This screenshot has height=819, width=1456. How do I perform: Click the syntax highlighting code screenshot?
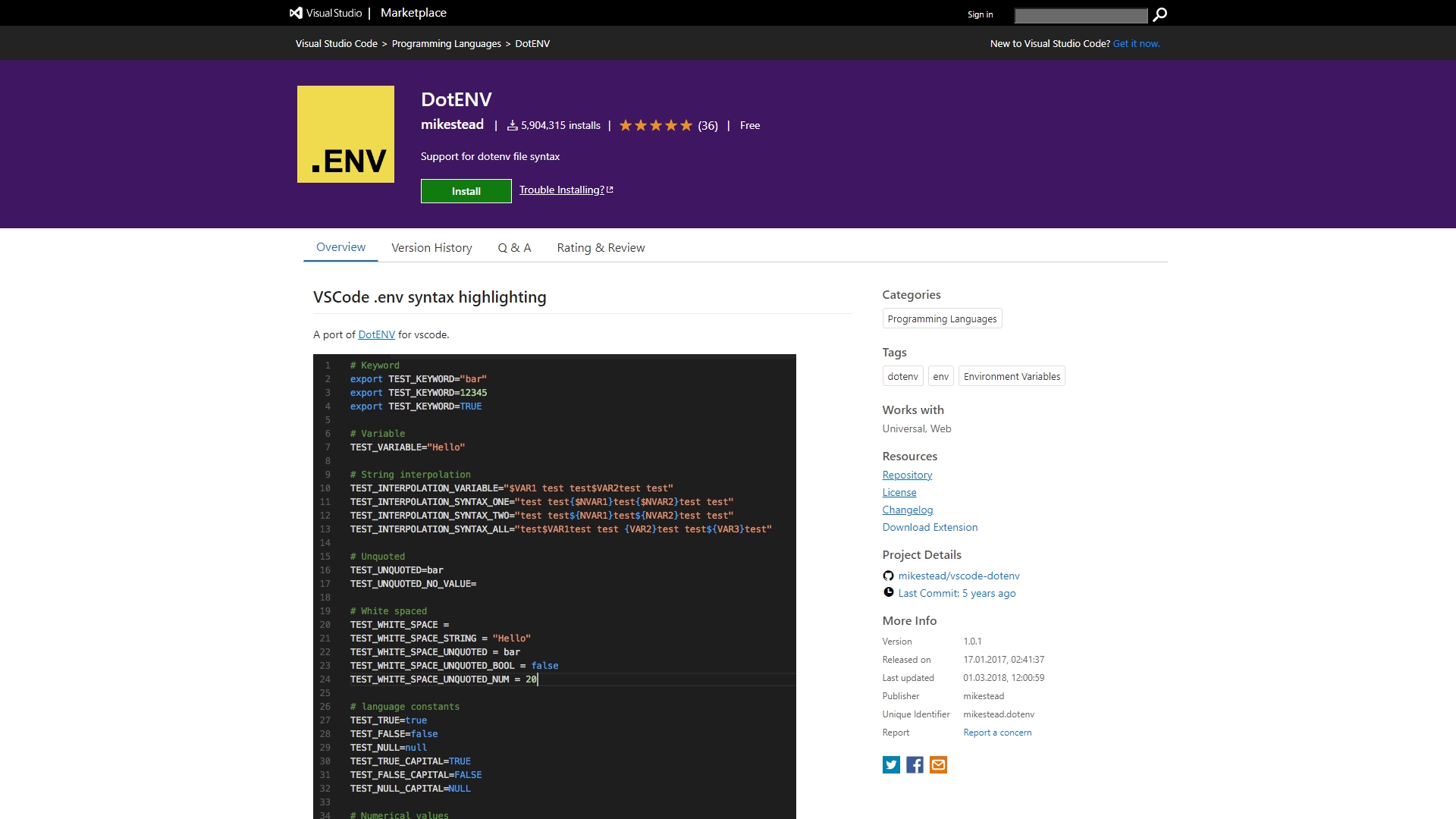554,586
